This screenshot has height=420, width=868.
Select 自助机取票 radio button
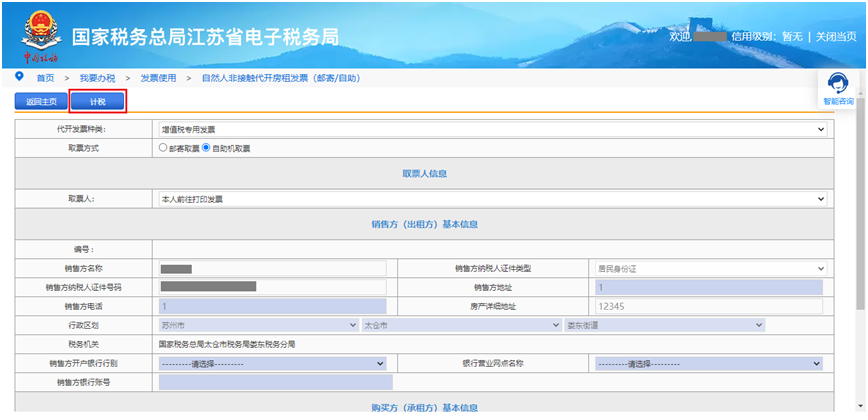click(206, 148)
